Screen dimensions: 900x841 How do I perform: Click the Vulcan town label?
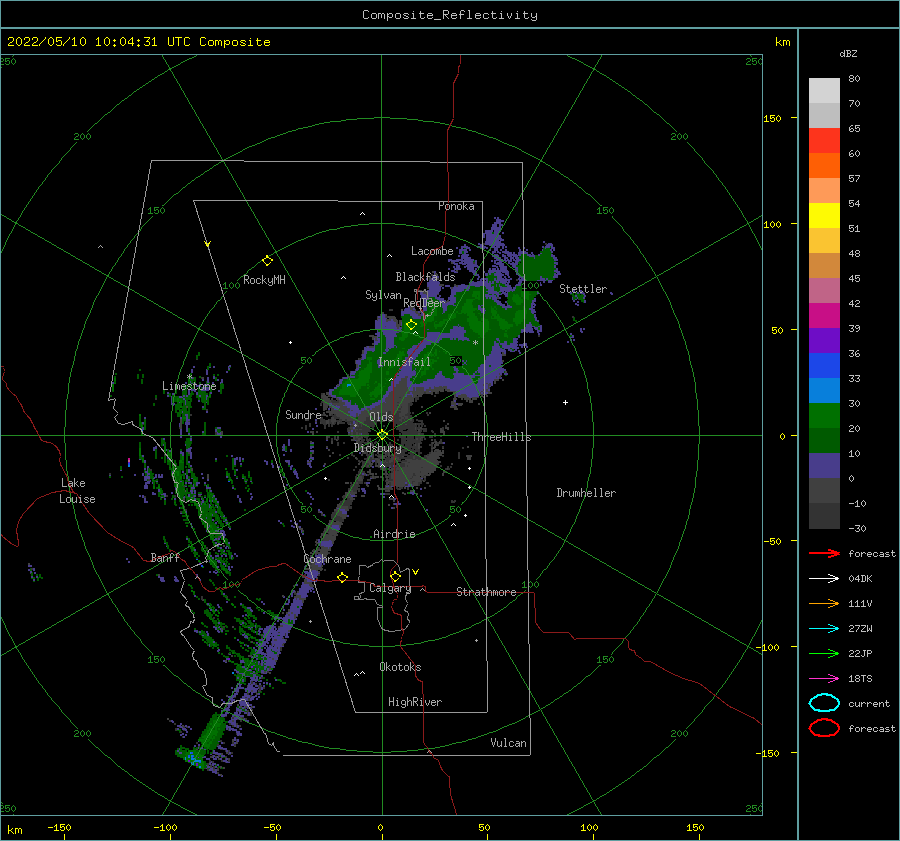pos(508,743)
